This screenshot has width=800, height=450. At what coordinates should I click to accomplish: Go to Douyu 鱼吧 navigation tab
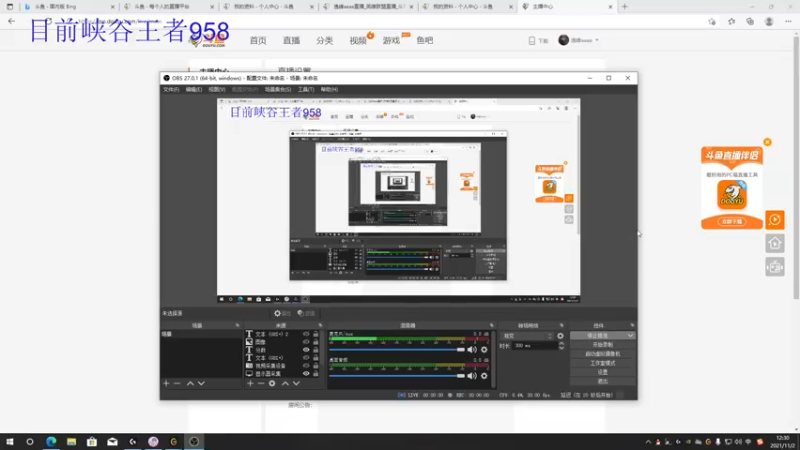click(x=424, y=40)
